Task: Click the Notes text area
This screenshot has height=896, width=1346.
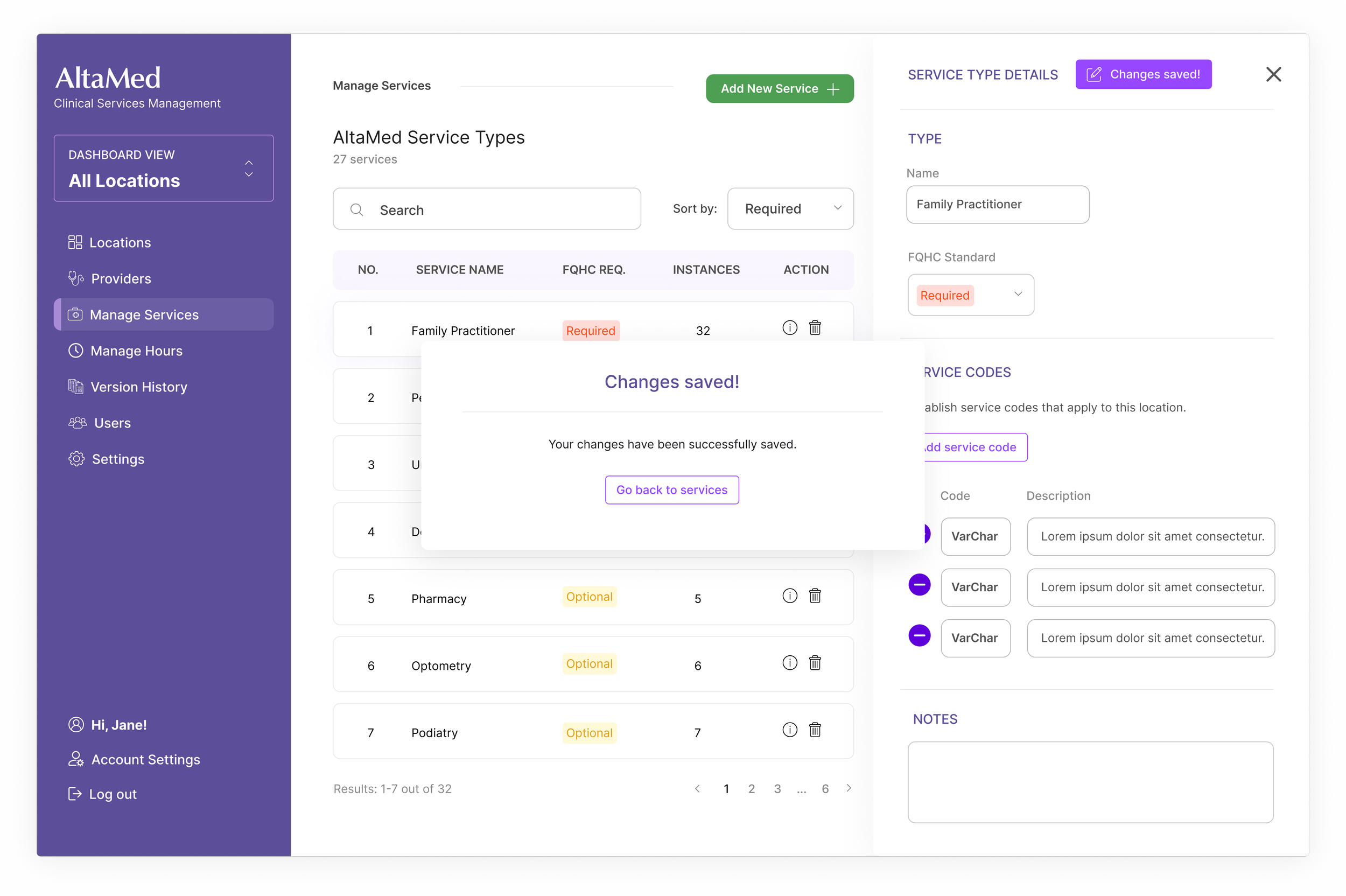Action: pyautogui.click(x=1090, y=782)
